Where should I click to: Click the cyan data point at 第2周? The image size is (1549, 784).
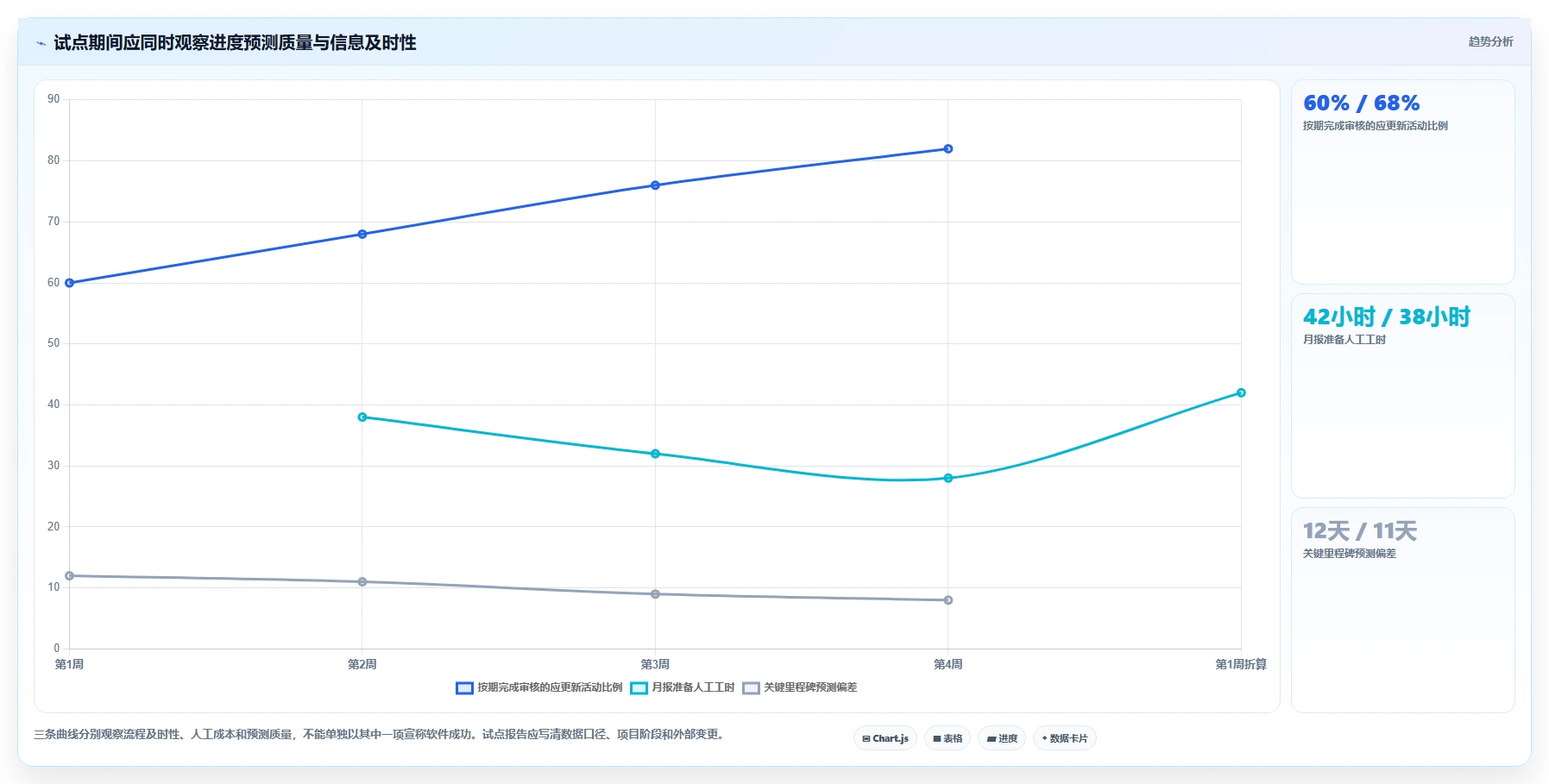coord(362,417)
